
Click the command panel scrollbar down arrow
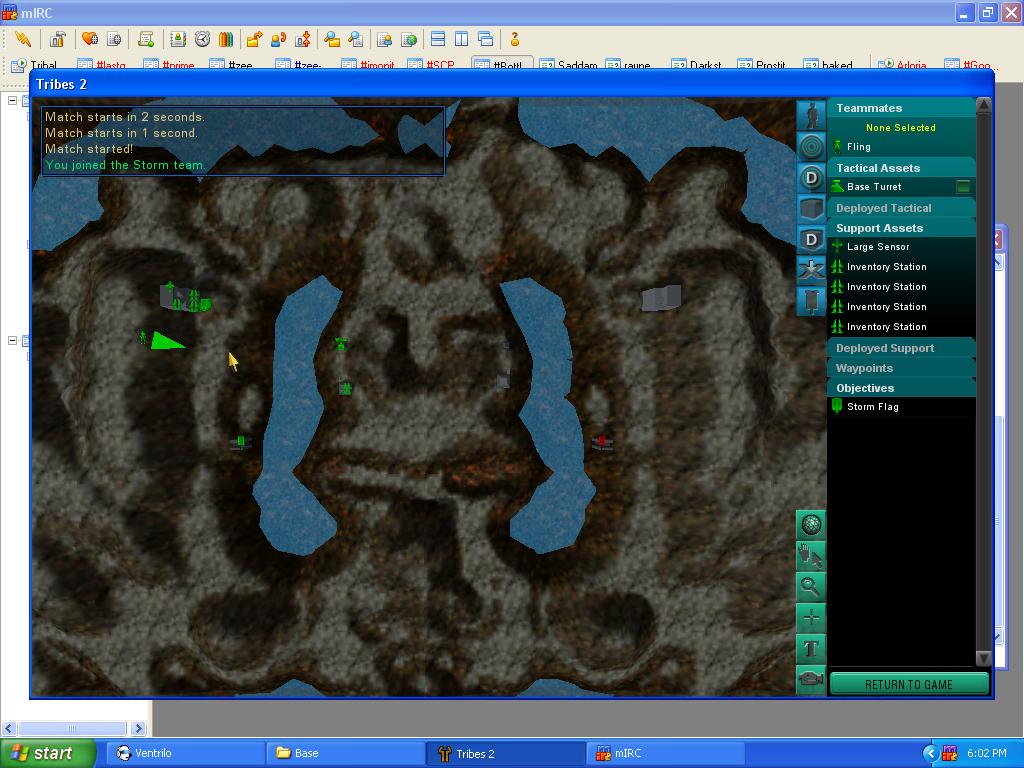tap(984, 658)
